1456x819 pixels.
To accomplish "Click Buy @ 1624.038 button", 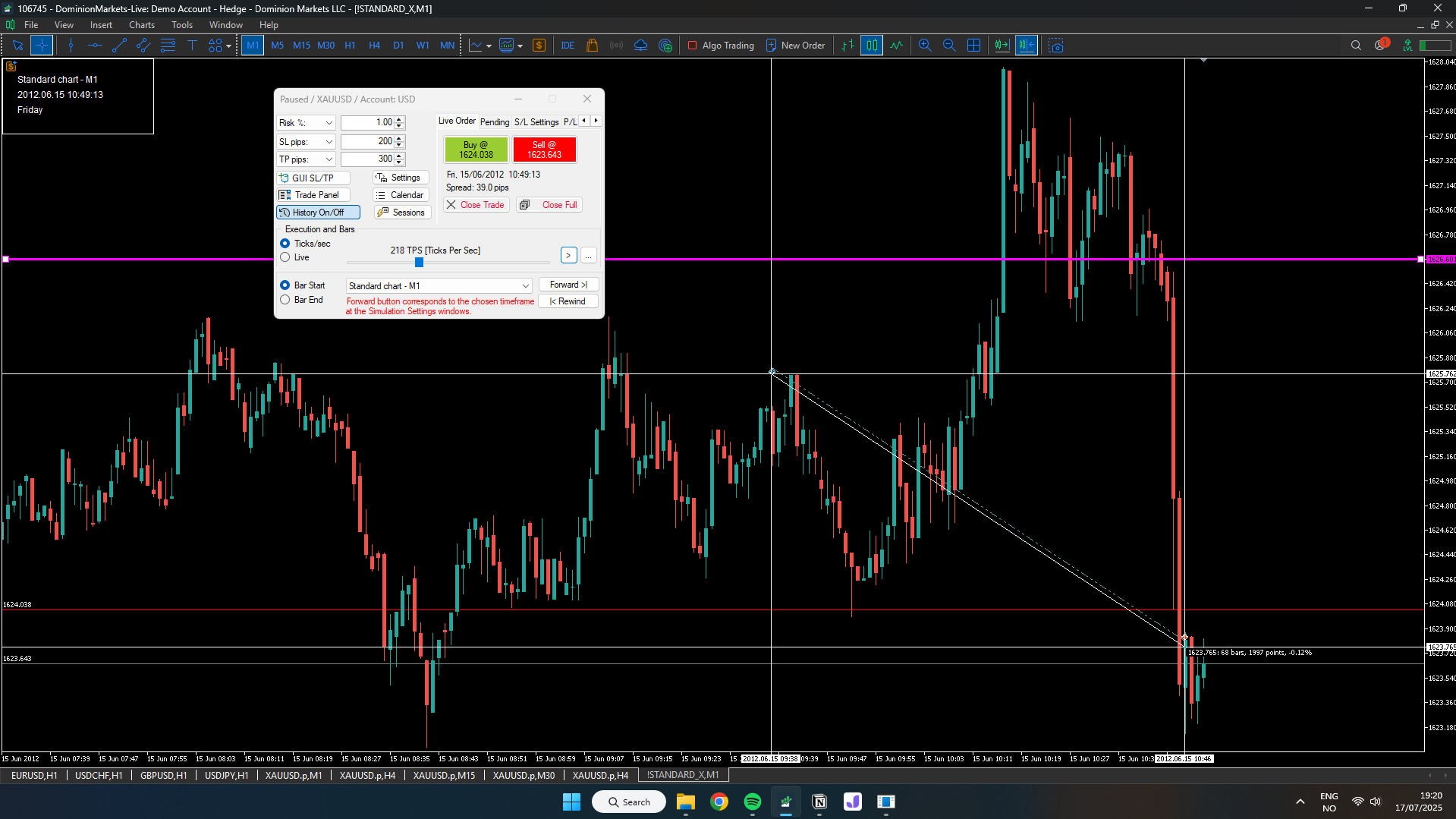I will [476, 150].
